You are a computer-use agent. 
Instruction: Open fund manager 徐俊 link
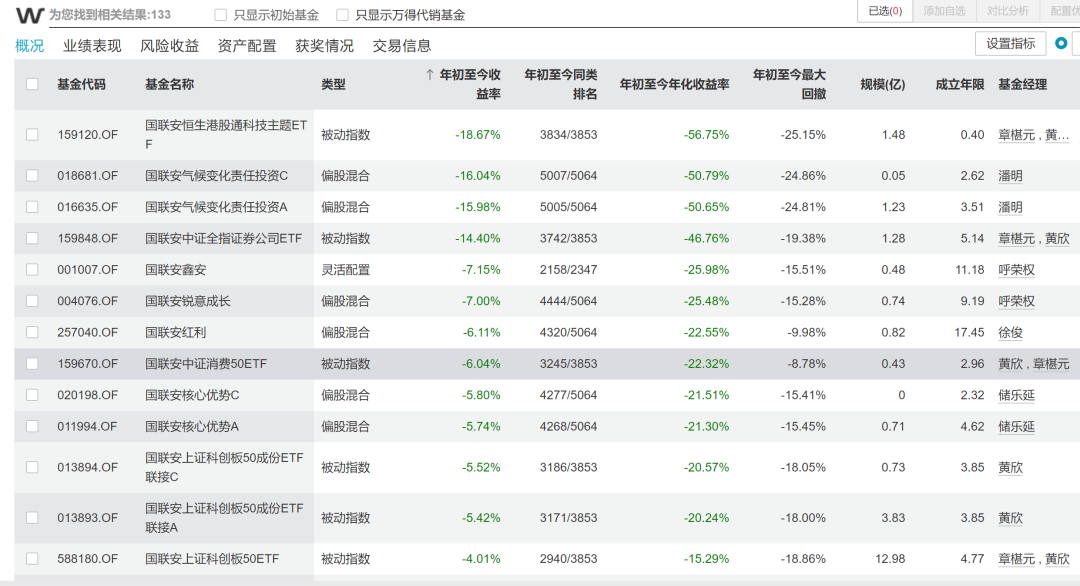point(1010,332)
